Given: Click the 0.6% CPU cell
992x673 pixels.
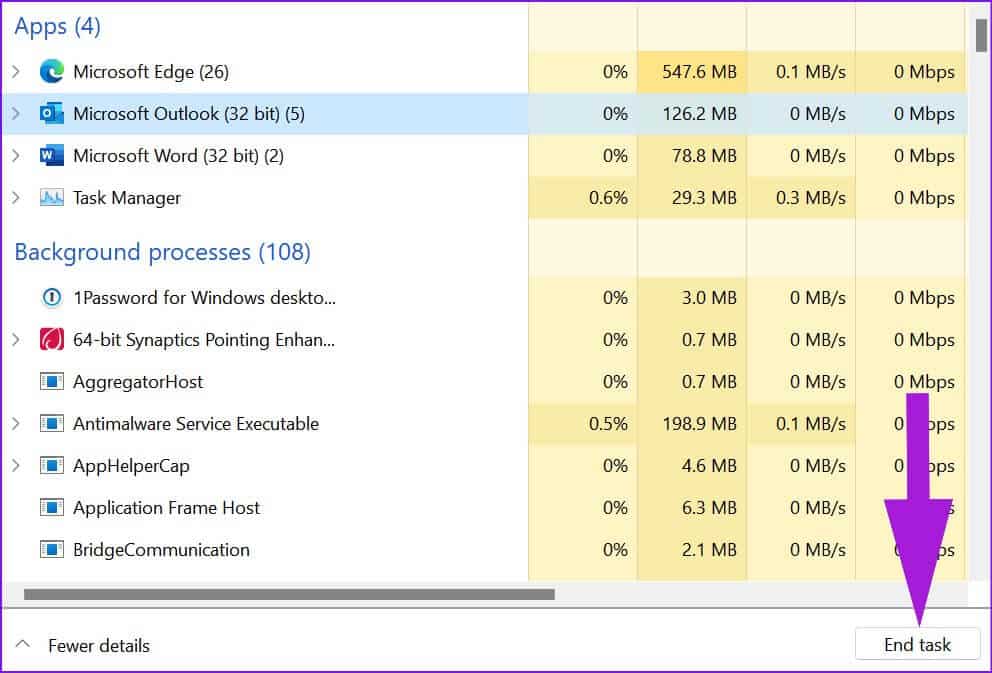Looking at the screenshot, I should point(583,198).
